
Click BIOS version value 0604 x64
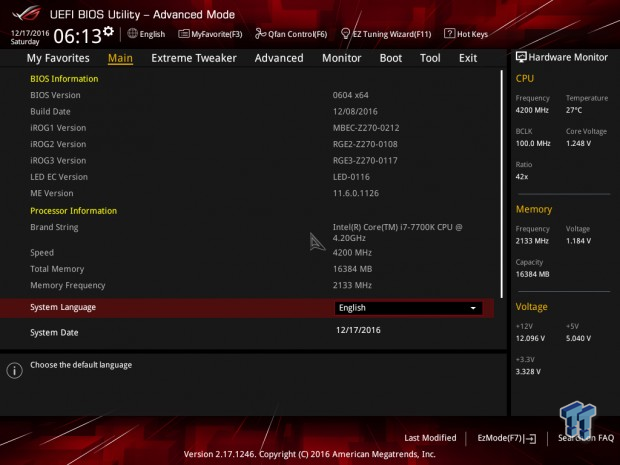click(x=351, y=95)
